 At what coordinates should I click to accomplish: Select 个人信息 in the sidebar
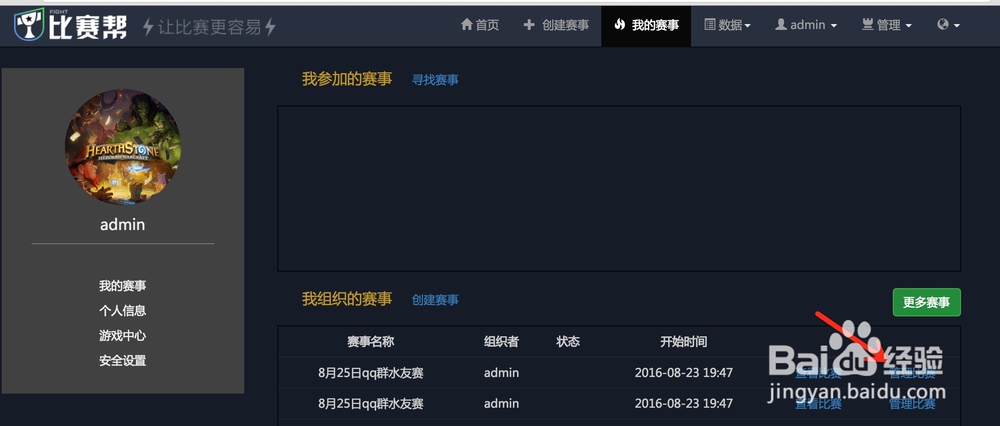[x=122, y=311]
